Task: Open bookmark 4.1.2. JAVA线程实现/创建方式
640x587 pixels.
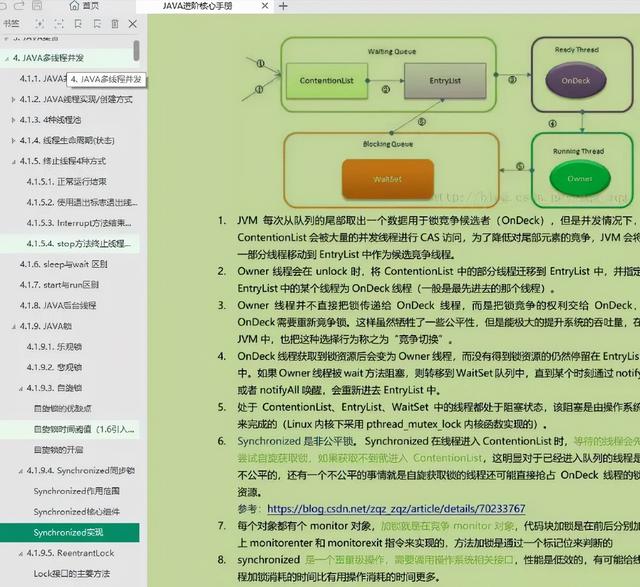Action: 76,99
